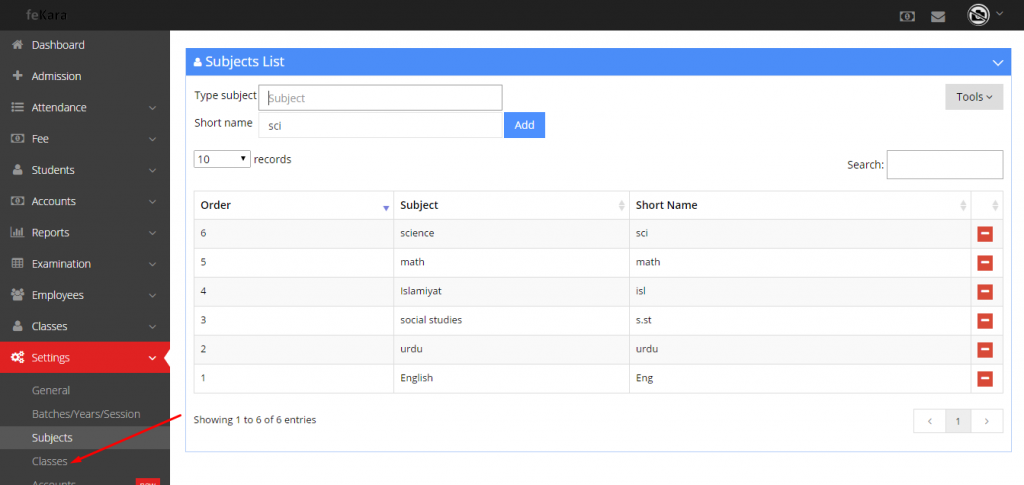
Task: Expand the Reports menu chevron
Action: click(152, 233)
